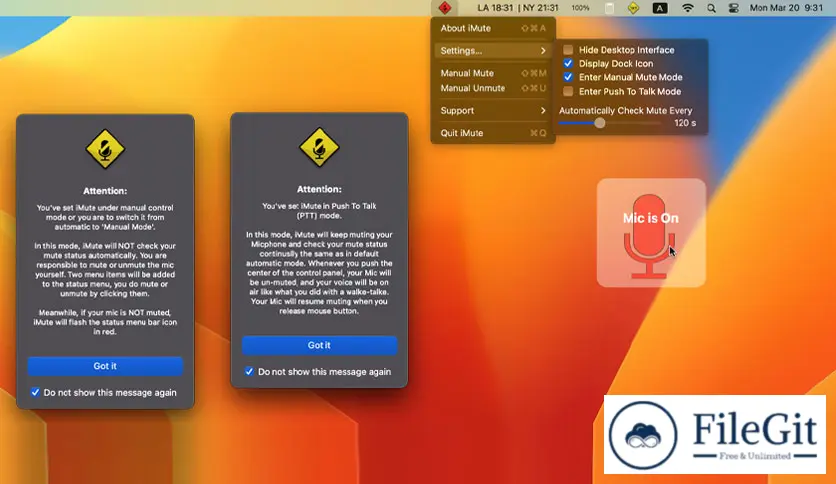Uncheck Display Dock Icon
This screenshot has height=484, width=836.
click(x=568, y=63)
